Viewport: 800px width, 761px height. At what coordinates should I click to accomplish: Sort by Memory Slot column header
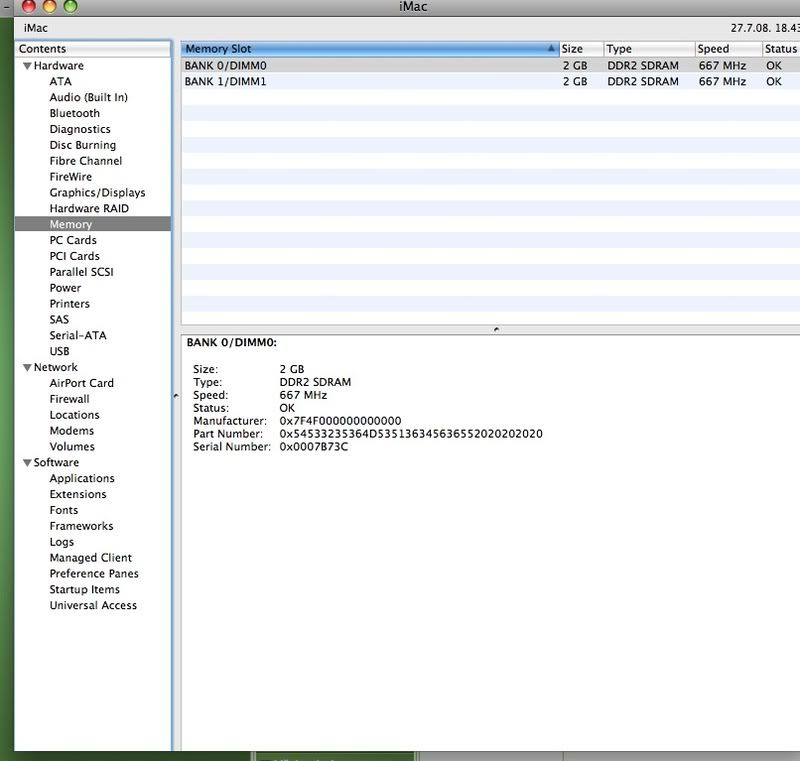point(370,49)
